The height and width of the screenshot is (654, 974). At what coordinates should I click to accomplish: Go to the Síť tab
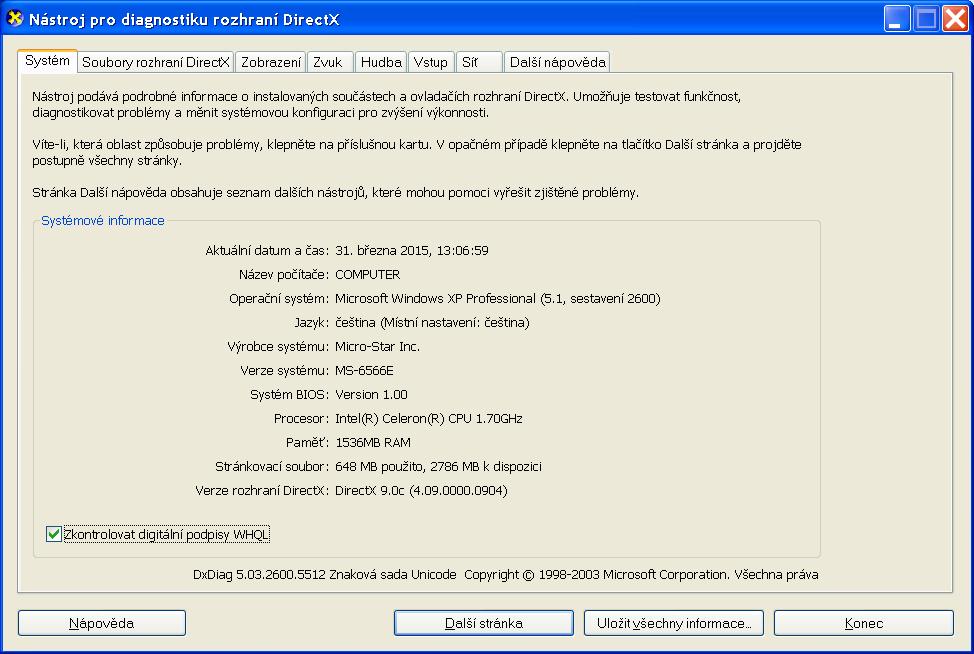[x=479, y=62]
